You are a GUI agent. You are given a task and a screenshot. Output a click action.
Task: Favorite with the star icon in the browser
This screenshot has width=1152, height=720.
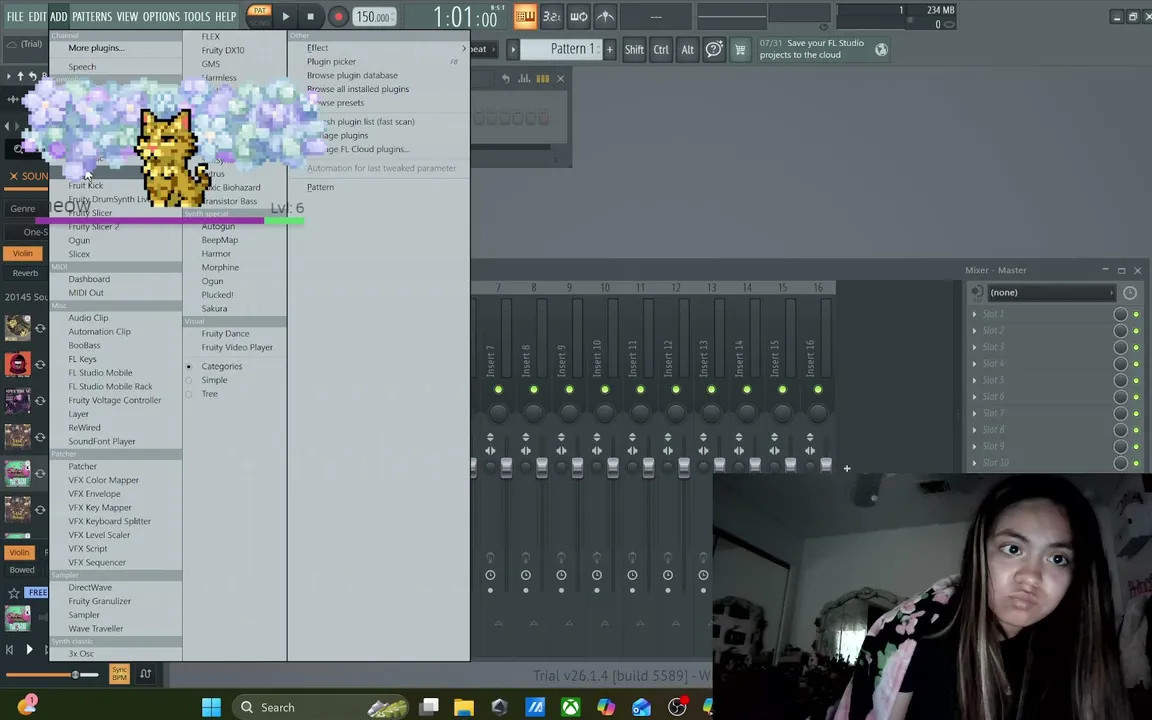point(13,592)
